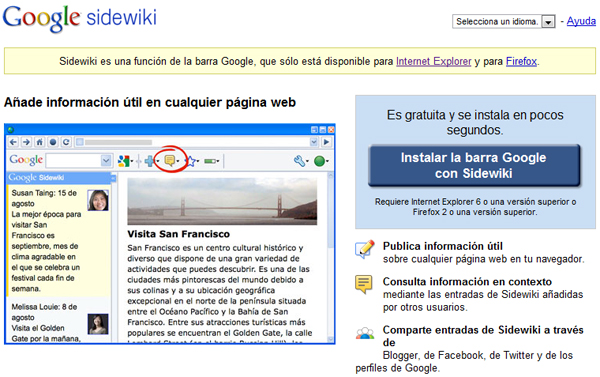
Task: Click the go arrow beside the address bar
Action: 326,142
